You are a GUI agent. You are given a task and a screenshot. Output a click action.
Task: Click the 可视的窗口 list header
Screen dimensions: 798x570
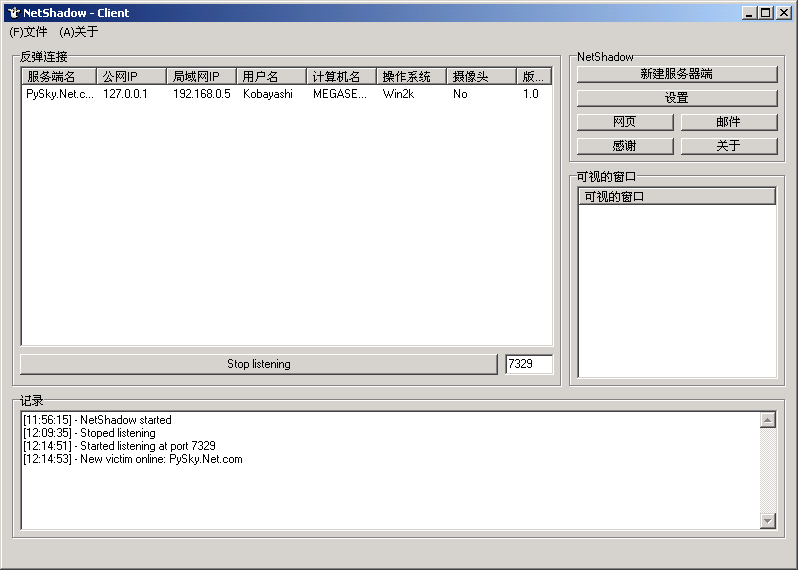pyautogui.click(x=676, y=197)
